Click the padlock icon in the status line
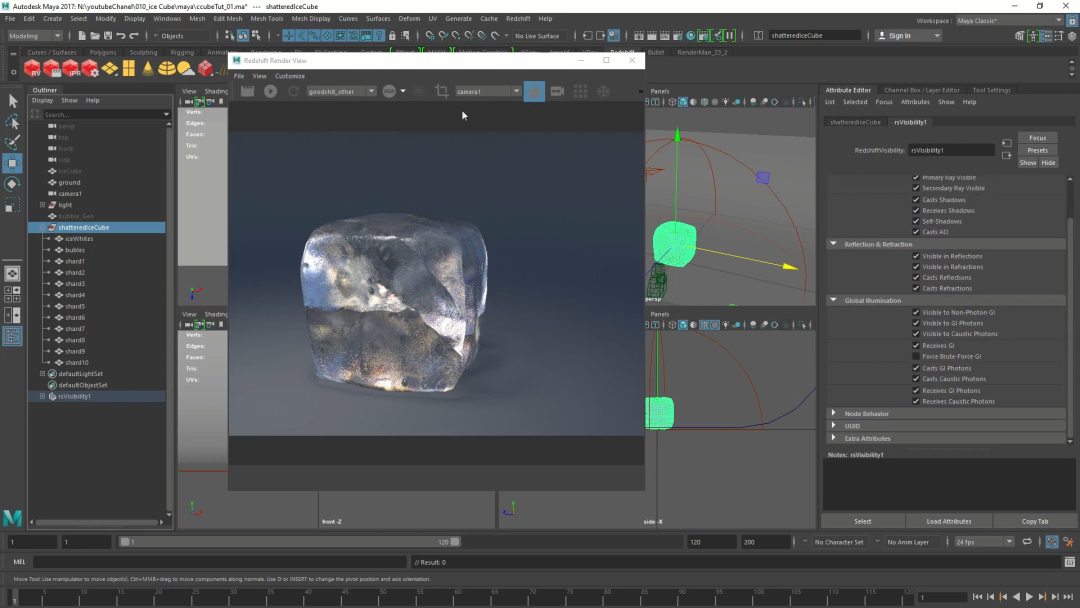 click(x=392, y=35)
